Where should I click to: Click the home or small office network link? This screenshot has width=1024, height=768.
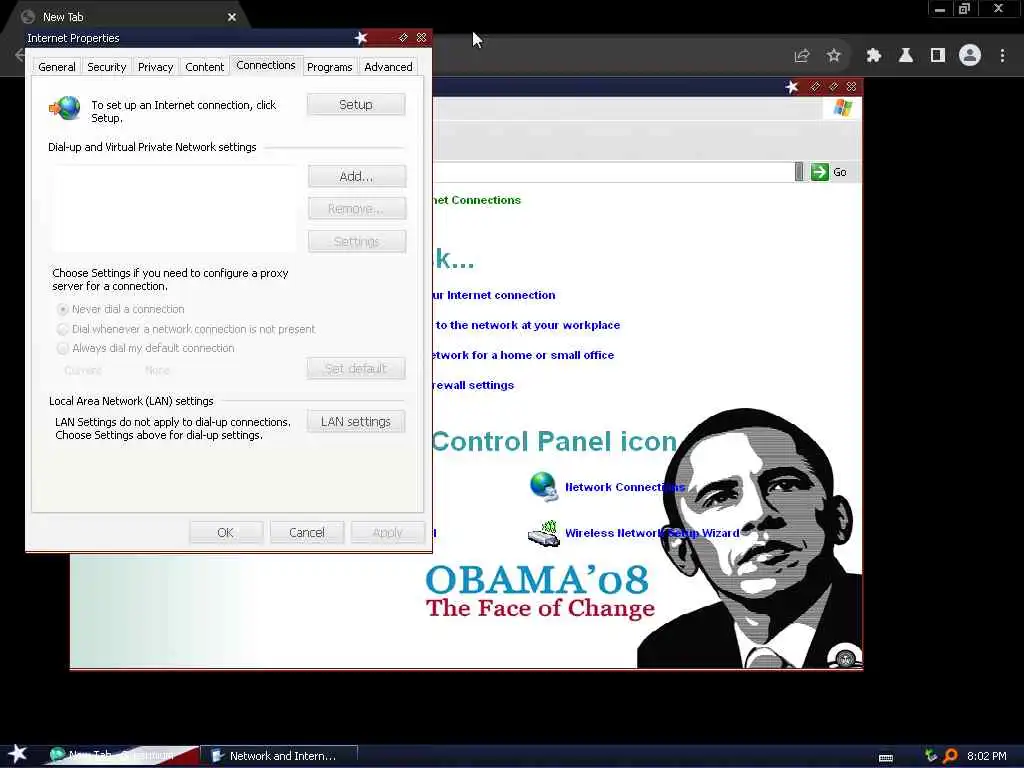523,355
